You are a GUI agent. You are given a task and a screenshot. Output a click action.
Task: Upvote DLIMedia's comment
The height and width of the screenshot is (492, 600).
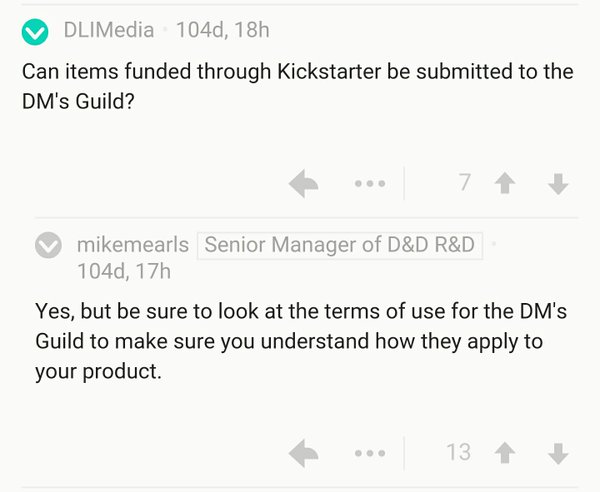coord(505,183)
